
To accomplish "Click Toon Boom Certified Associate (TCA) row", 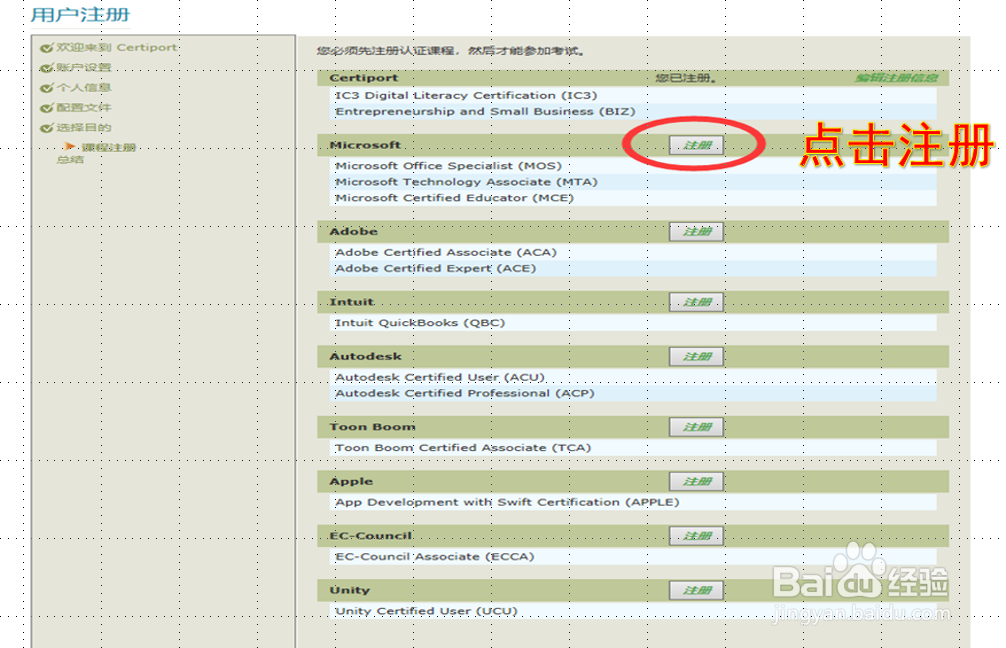I will tap(633, 448).
